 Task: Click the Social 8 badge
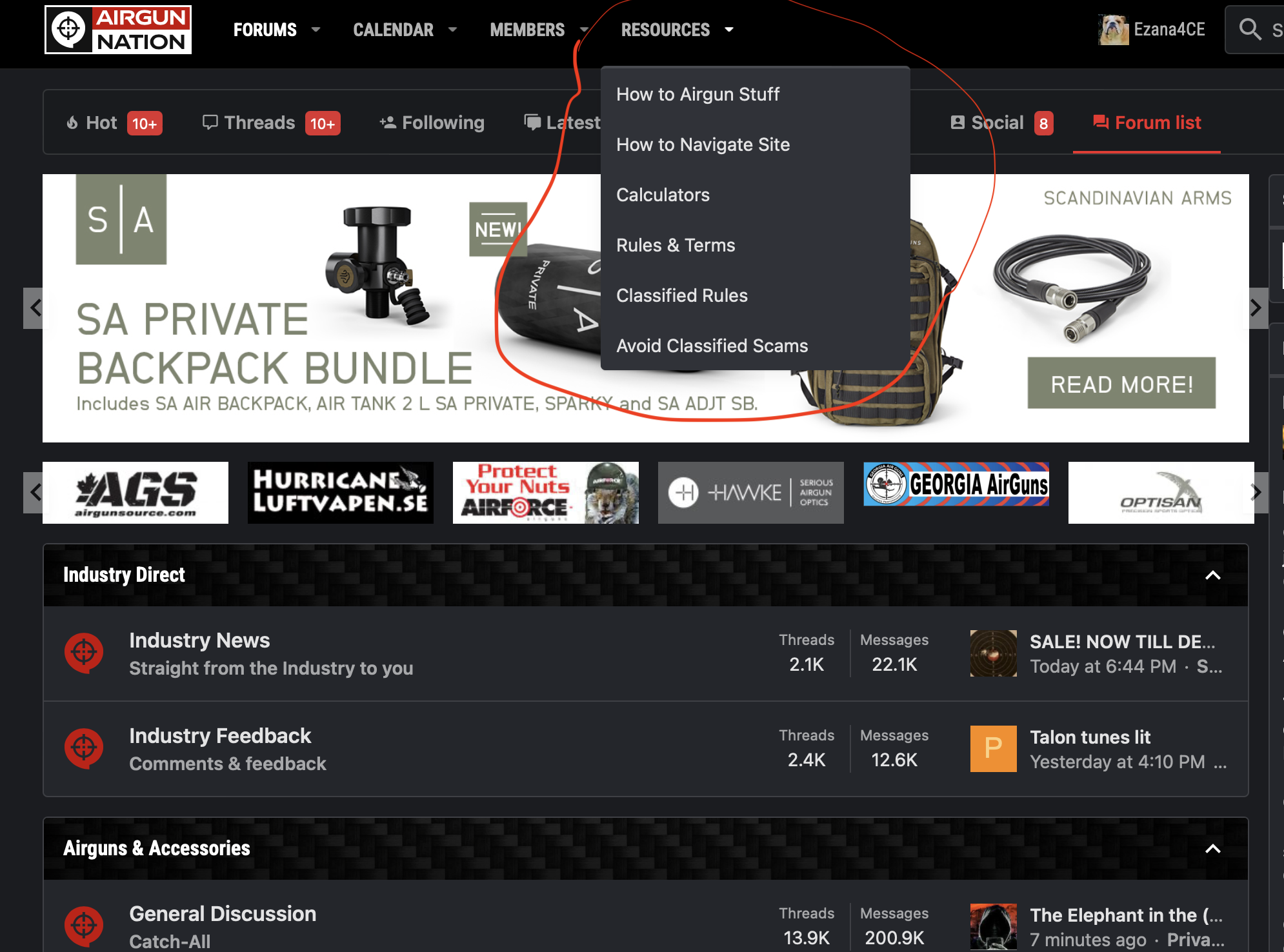(x=1043, y=123)
